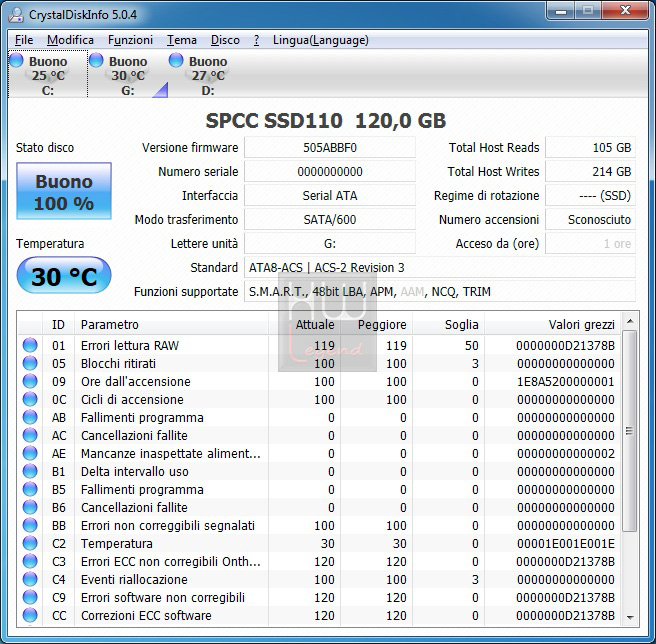Click the Total Host Reads value 105 GB
Image resolution: width=656 pixels, height=644 pixels.
[x=591, y=148]
